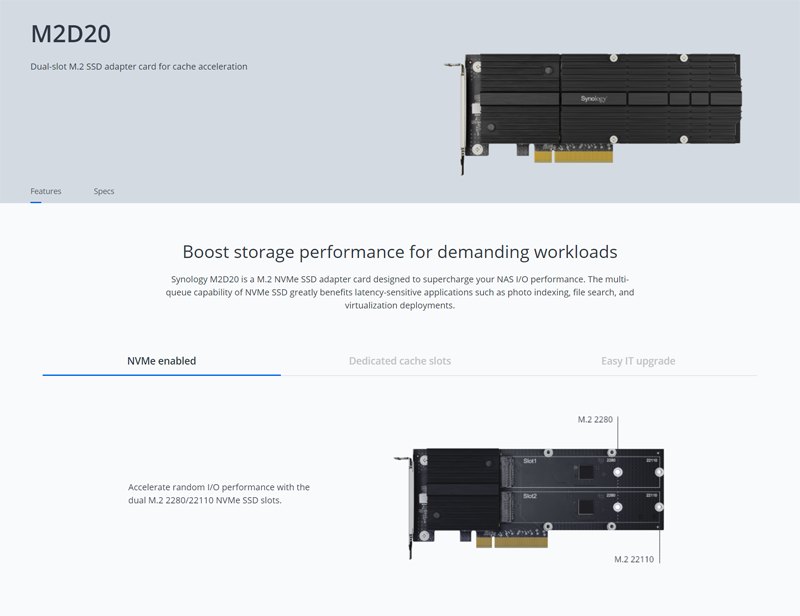
Task: Open the Features tab
Action: [45, 191]
